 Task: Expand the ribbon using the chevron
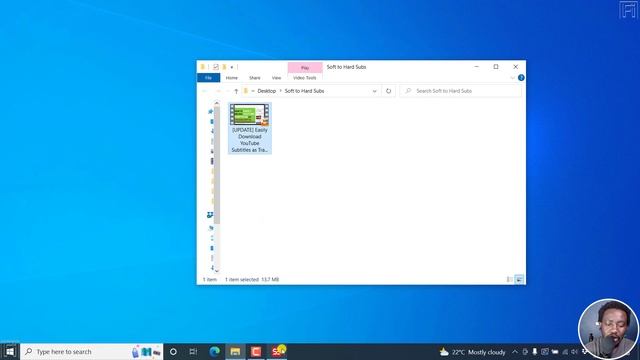(x=513, y=78)
